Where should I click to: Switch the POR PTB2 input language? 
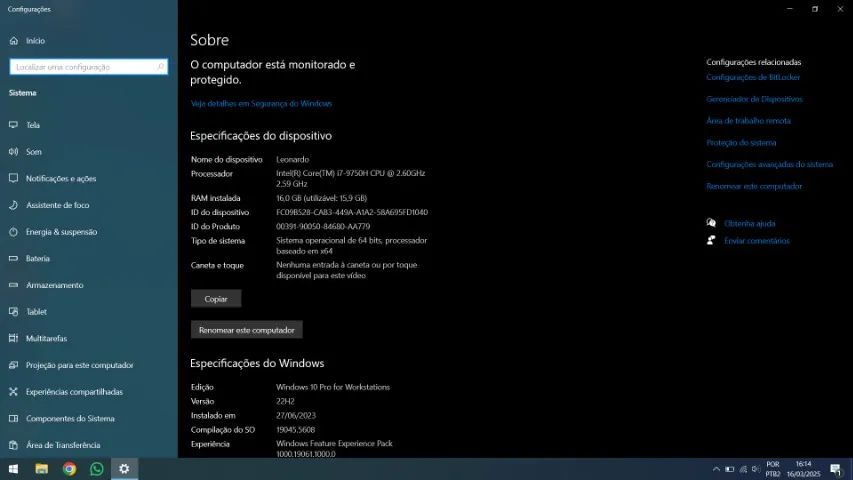coord(773,469)
